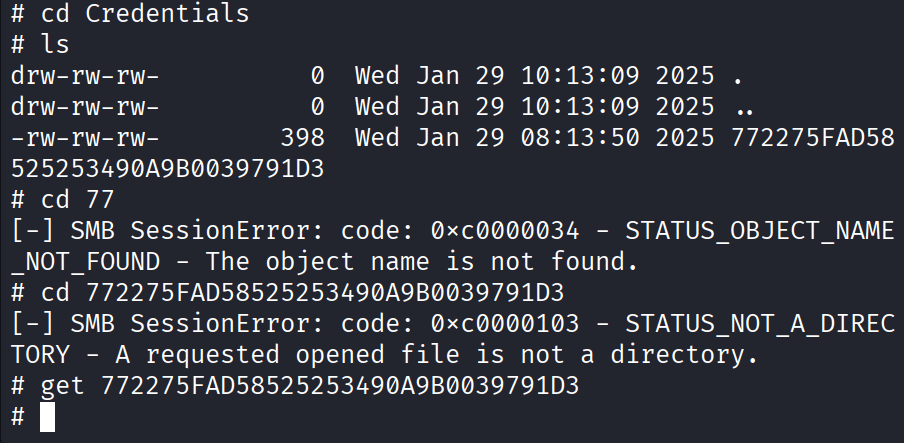Click the single-dot current directory entry

[737, 76]
